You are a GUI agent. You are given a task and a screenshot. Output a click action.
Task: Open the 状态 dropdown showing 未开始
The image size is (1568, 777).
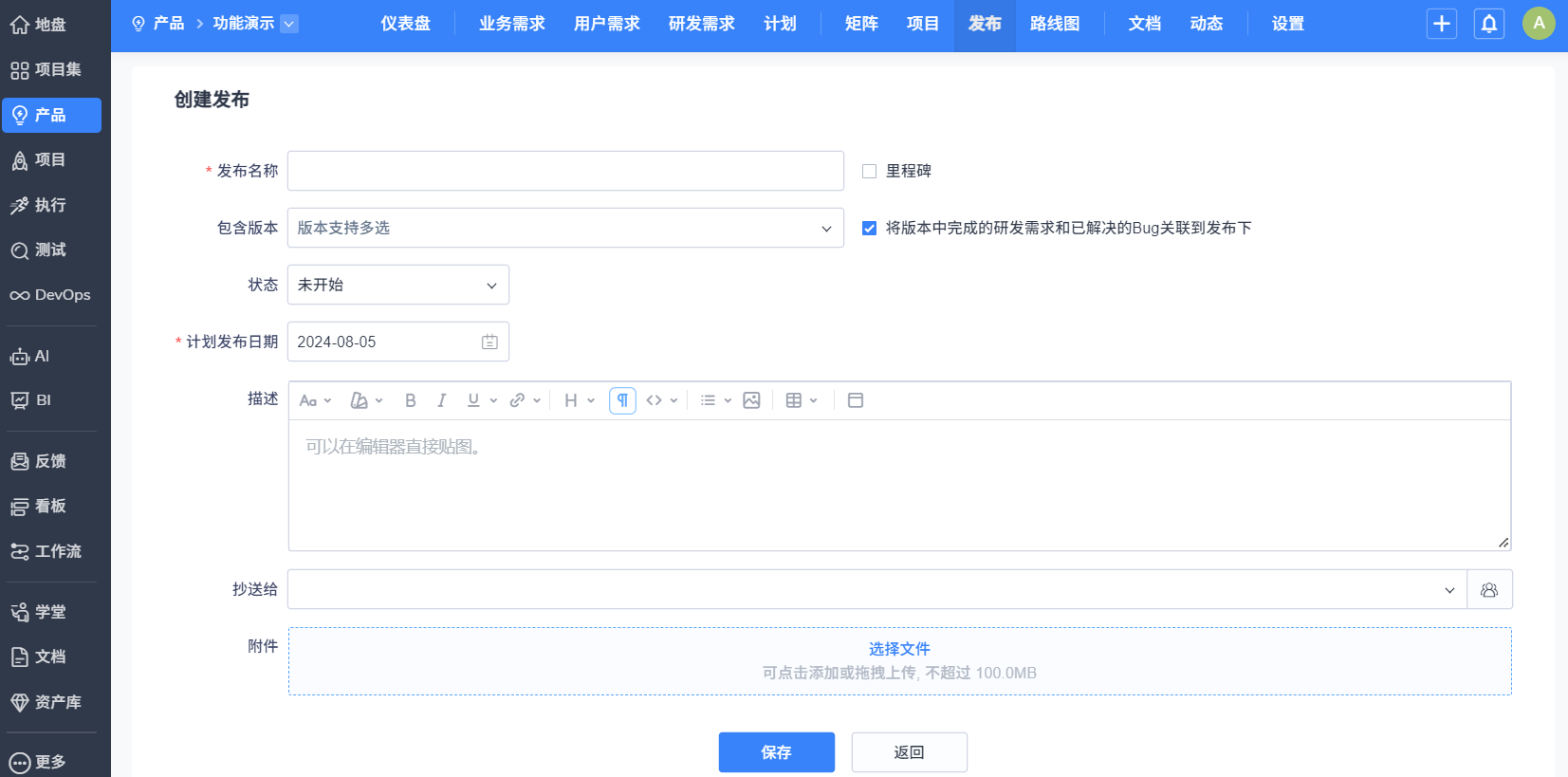pos(397,286)
